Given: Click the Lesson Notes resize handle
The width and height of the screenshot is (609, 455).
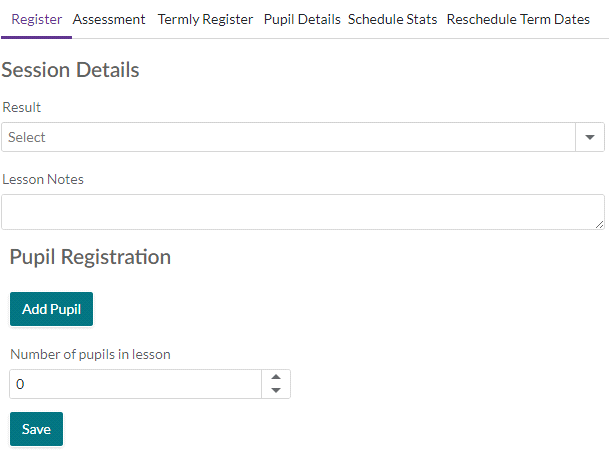Looking at the screenshot, I should point(600,225).
